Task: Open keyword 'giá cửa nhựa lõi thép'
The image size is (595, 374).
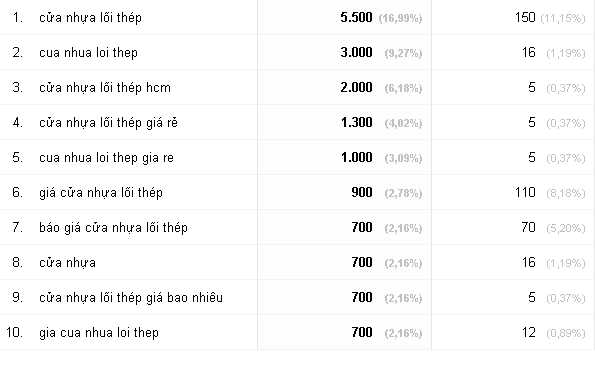Action: pos(101,193)
